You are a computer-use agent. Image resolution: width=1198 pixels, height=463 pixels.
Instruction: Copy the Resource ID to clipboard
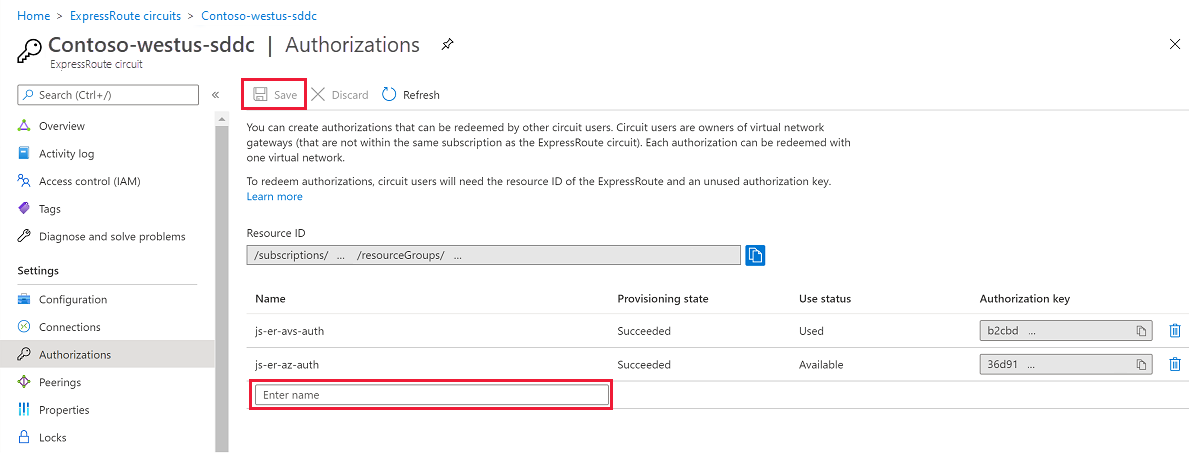point(755,255)
